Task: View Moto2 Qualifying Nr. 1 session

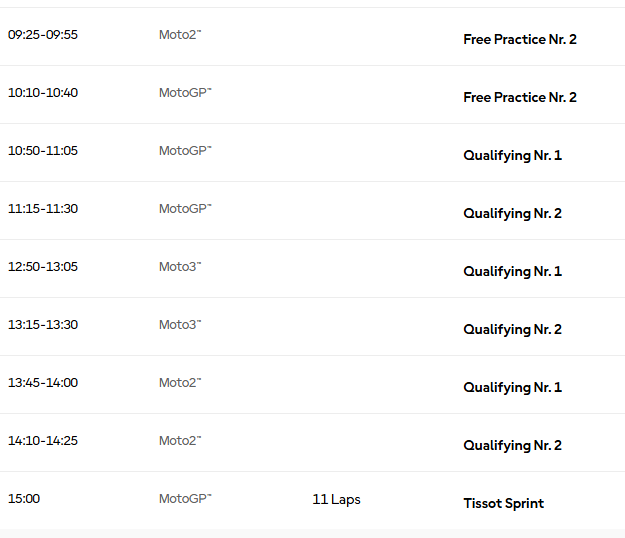Action: tap(512, 387)
